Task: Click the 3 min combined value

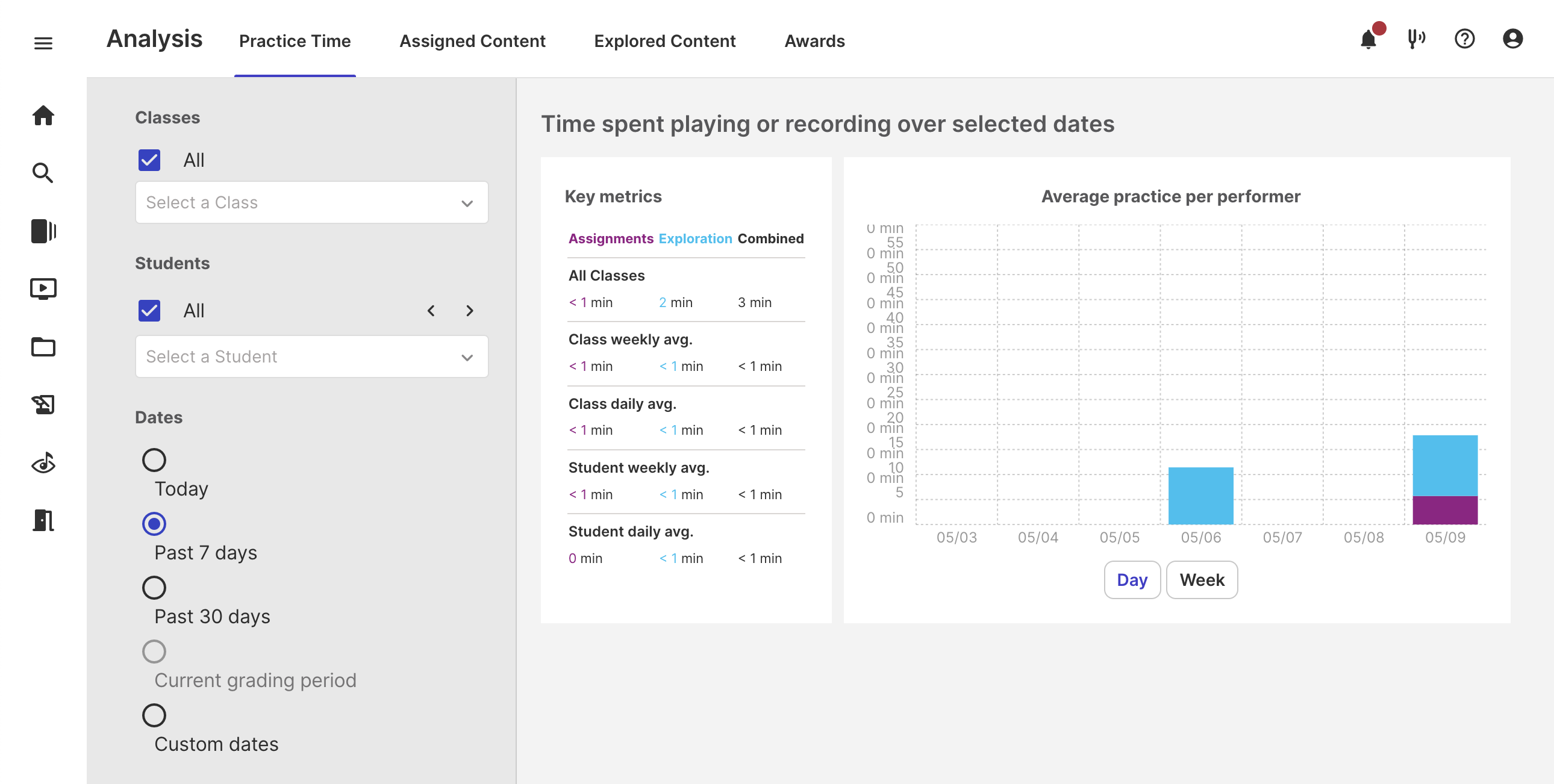Action: (755, 303)
